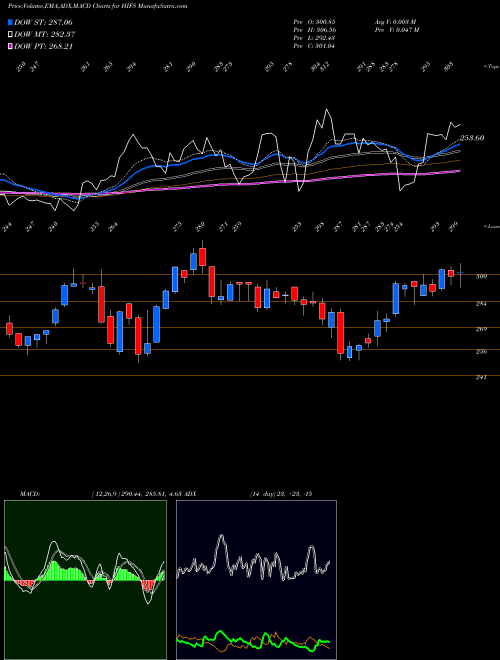The height and width of the screenshot is (660, 500).
Task: Select the 'DOW MT: 282.37' legend text
Action: tap(45, 35)
